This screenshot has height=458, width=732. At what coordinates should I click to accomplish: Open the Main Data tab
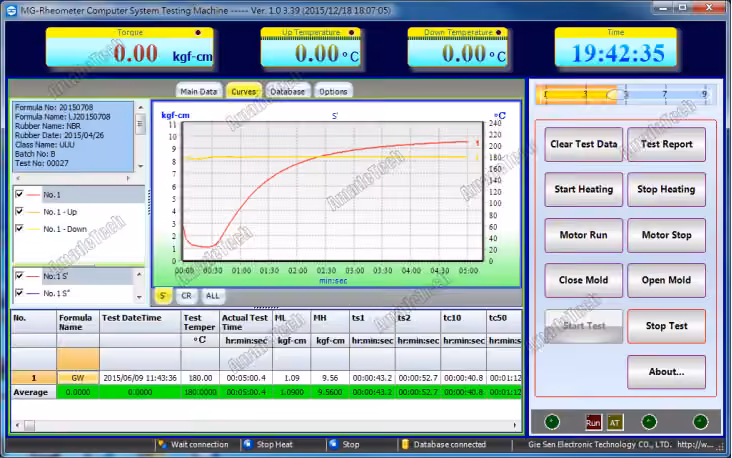(198, 91)
